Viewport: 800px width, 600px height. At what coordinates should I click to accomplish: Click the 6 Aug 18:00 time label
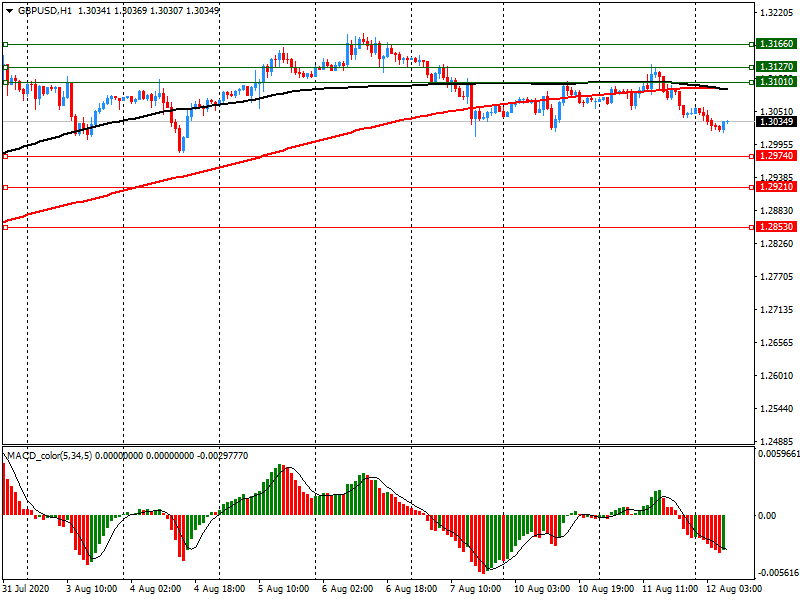411,589
